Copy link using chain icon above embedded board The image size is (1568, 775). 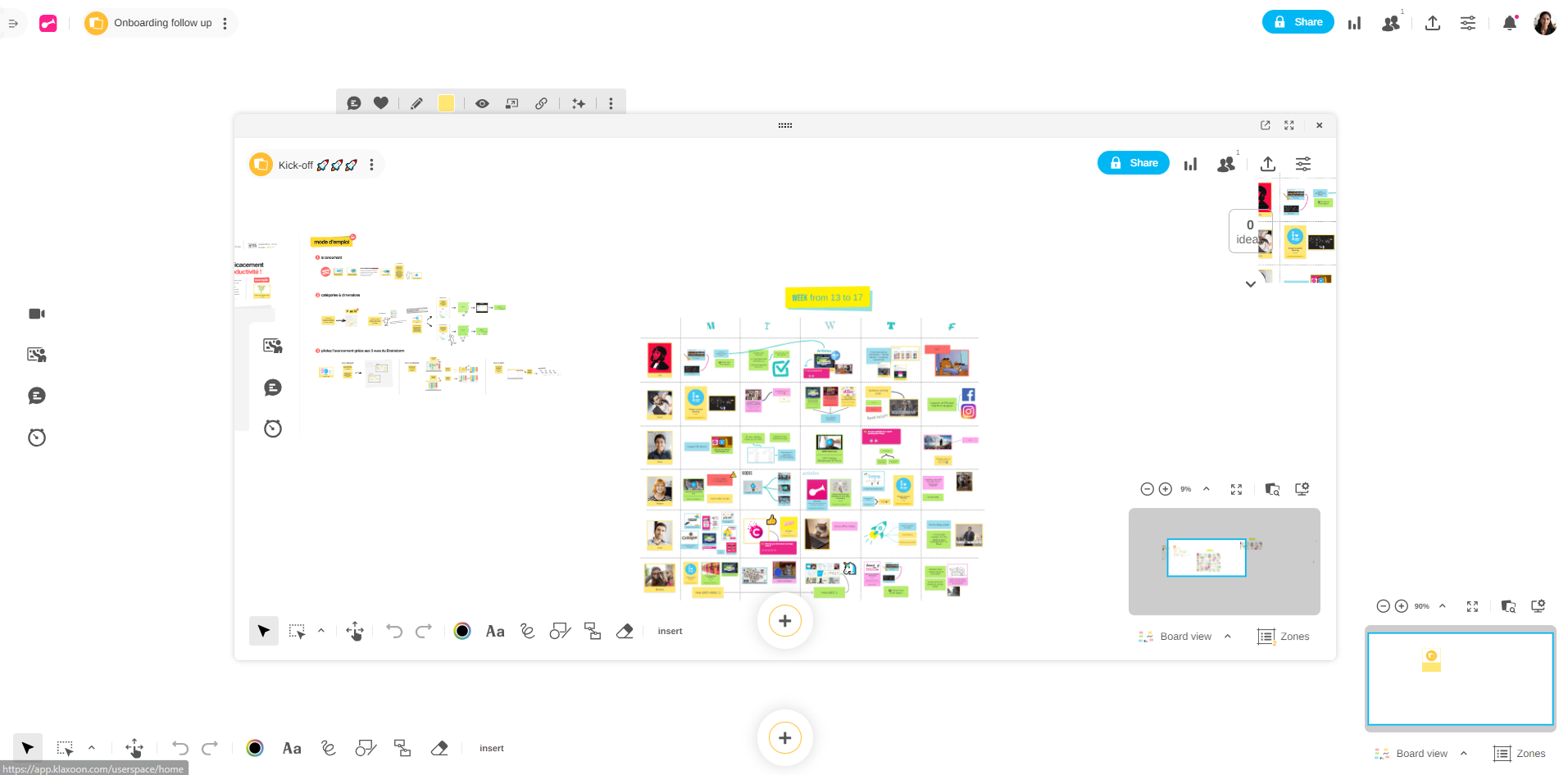(x=542, y=103)
